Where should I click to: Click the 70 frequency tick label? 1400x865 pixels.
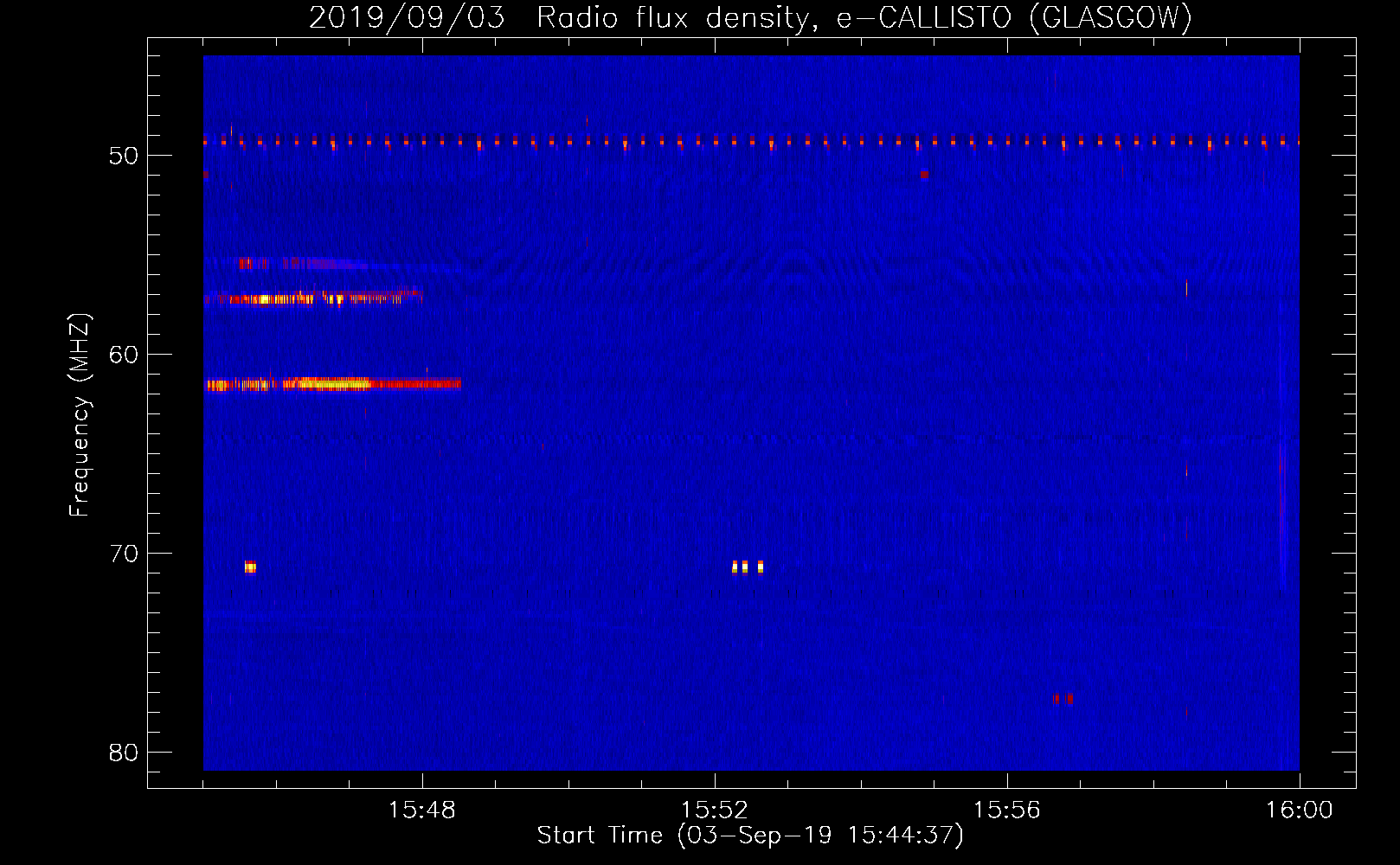(x=125, y=554)
